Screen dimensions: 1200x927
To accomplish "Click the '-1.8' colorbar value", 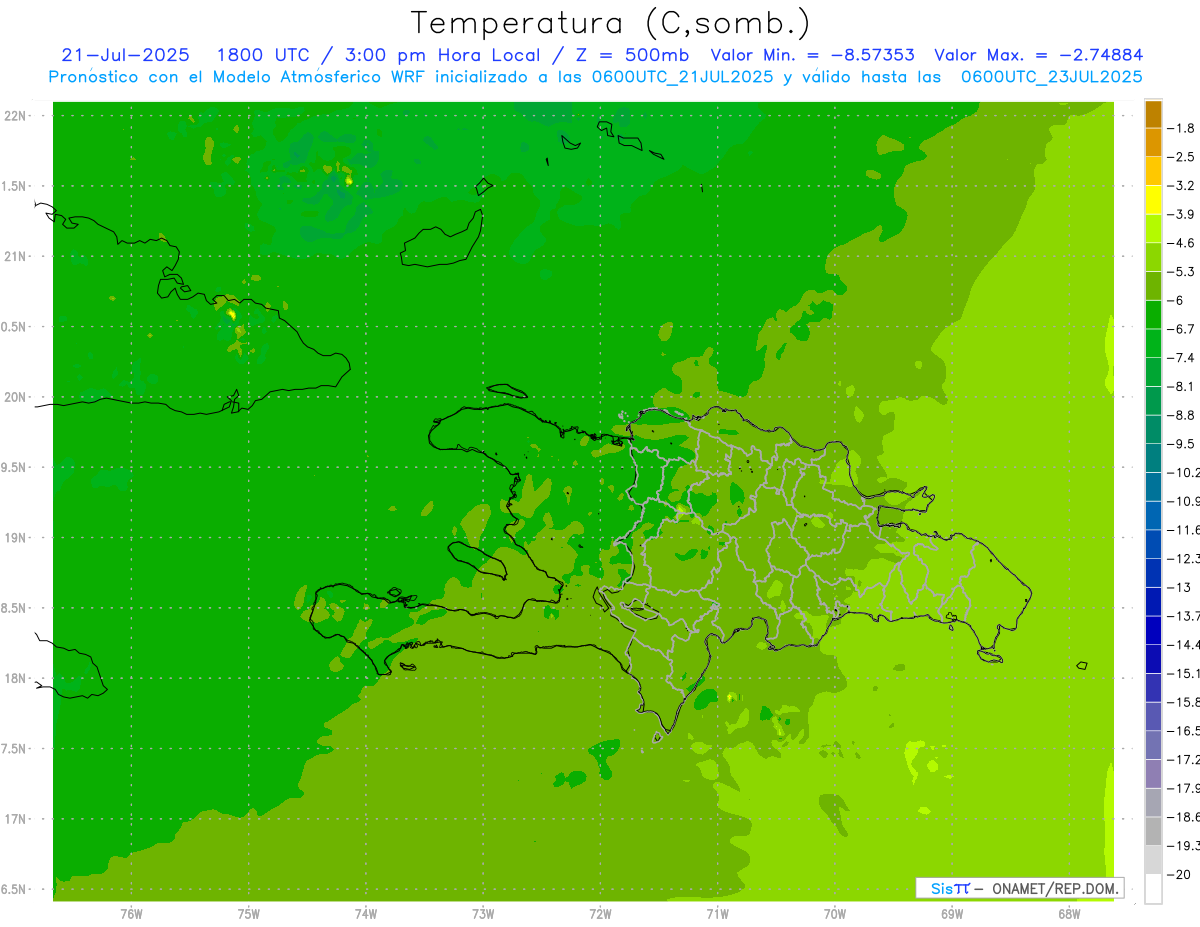I will point(1181,128).
